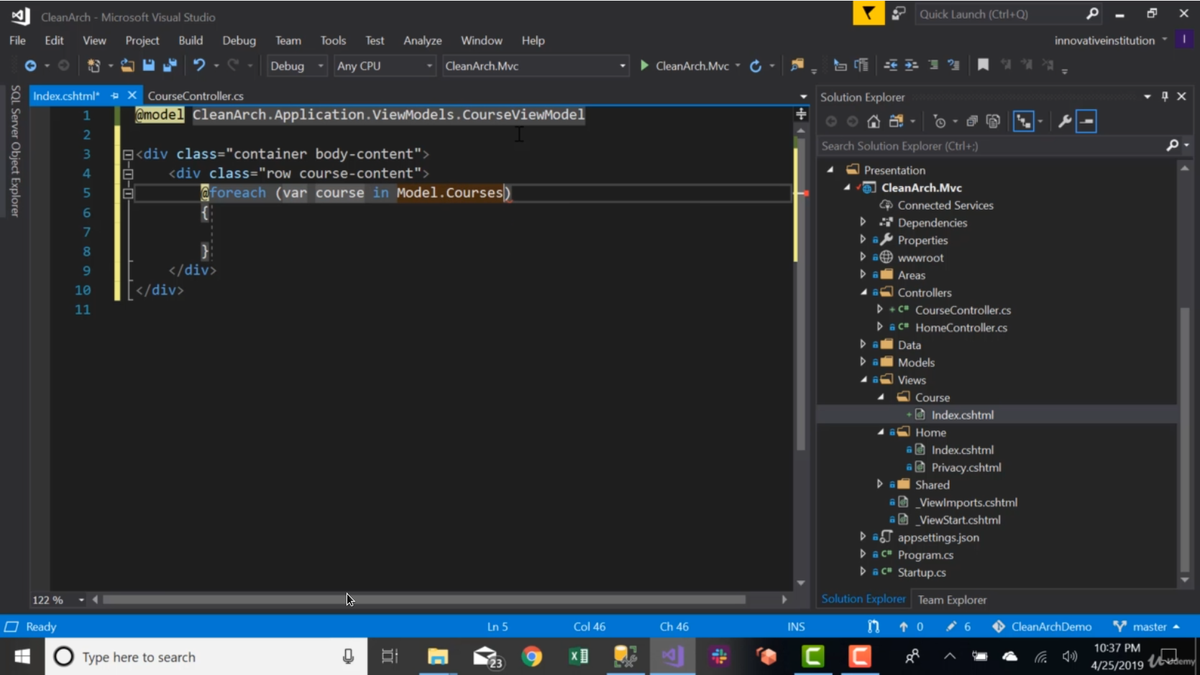Open Solution Explorer window options dropdown arrow
The image size is (1200, 675).
click(1147, 97)
